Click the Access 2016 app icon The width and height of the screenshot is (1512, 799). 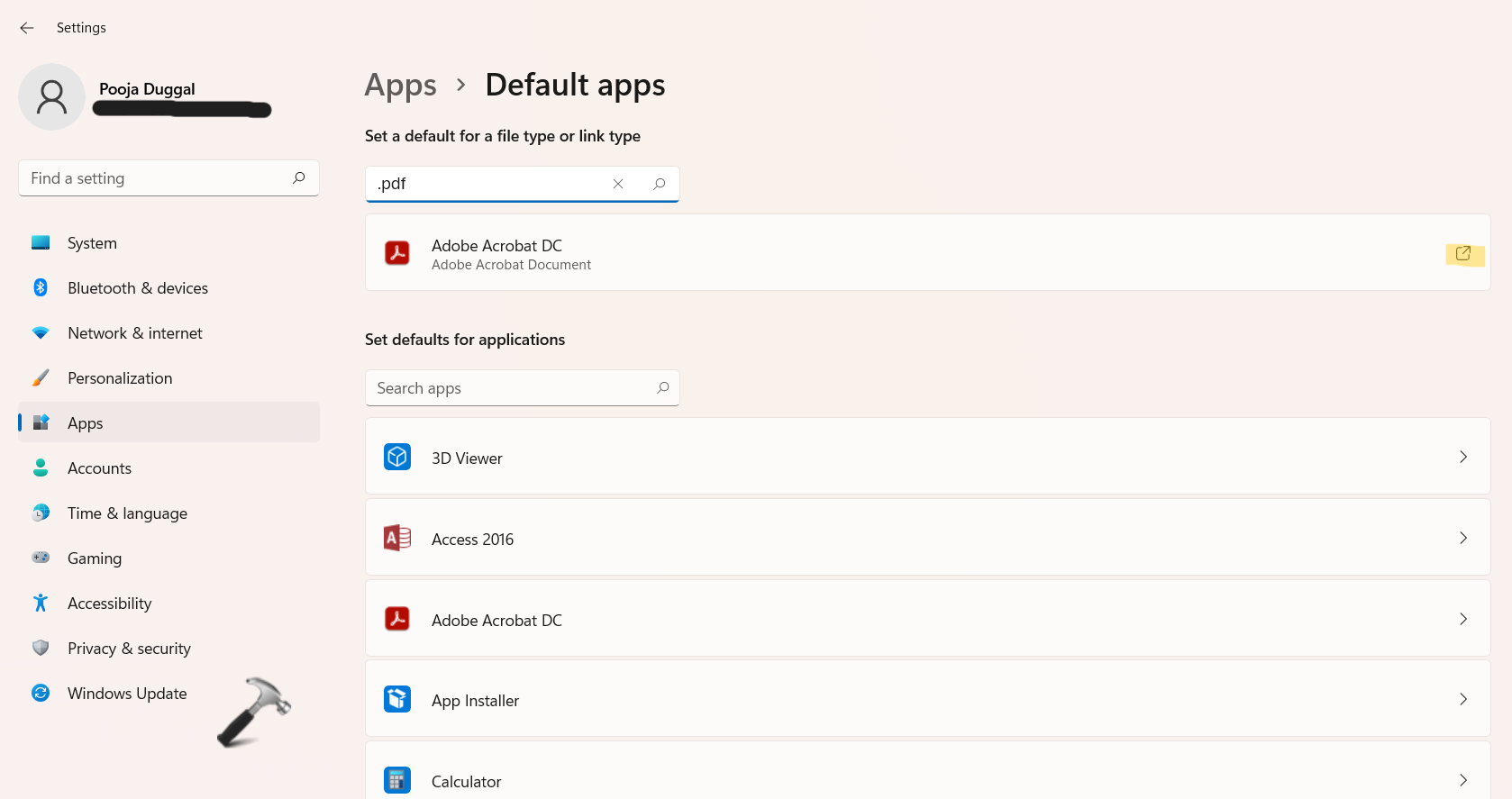pos(397,539)
